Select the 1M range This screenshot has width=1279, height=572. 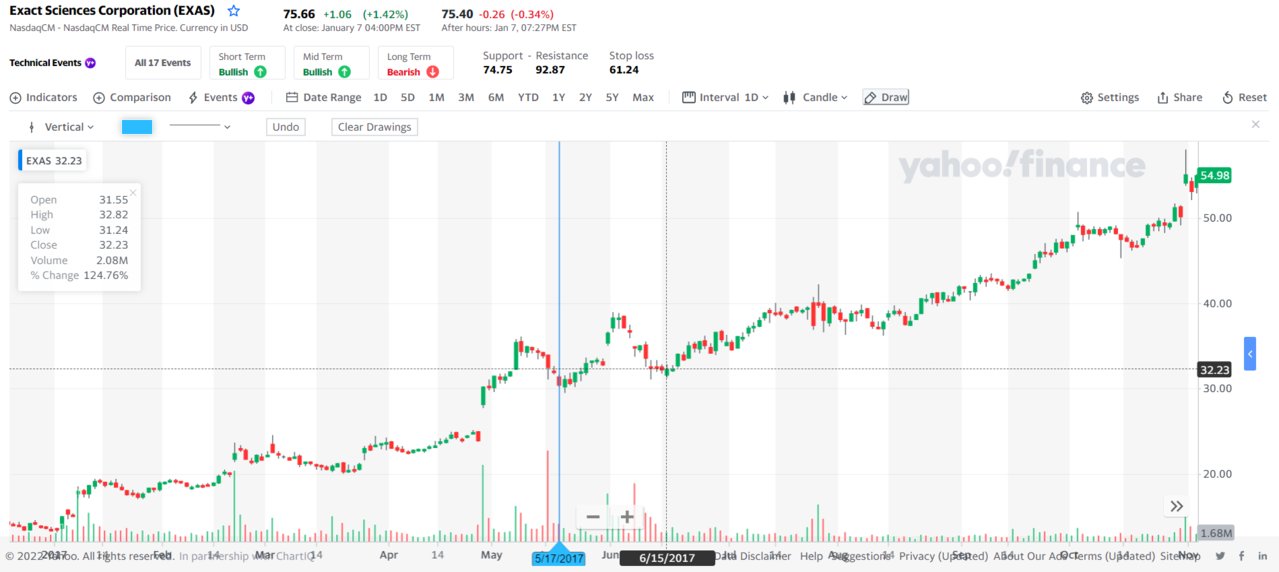[436, 97]
